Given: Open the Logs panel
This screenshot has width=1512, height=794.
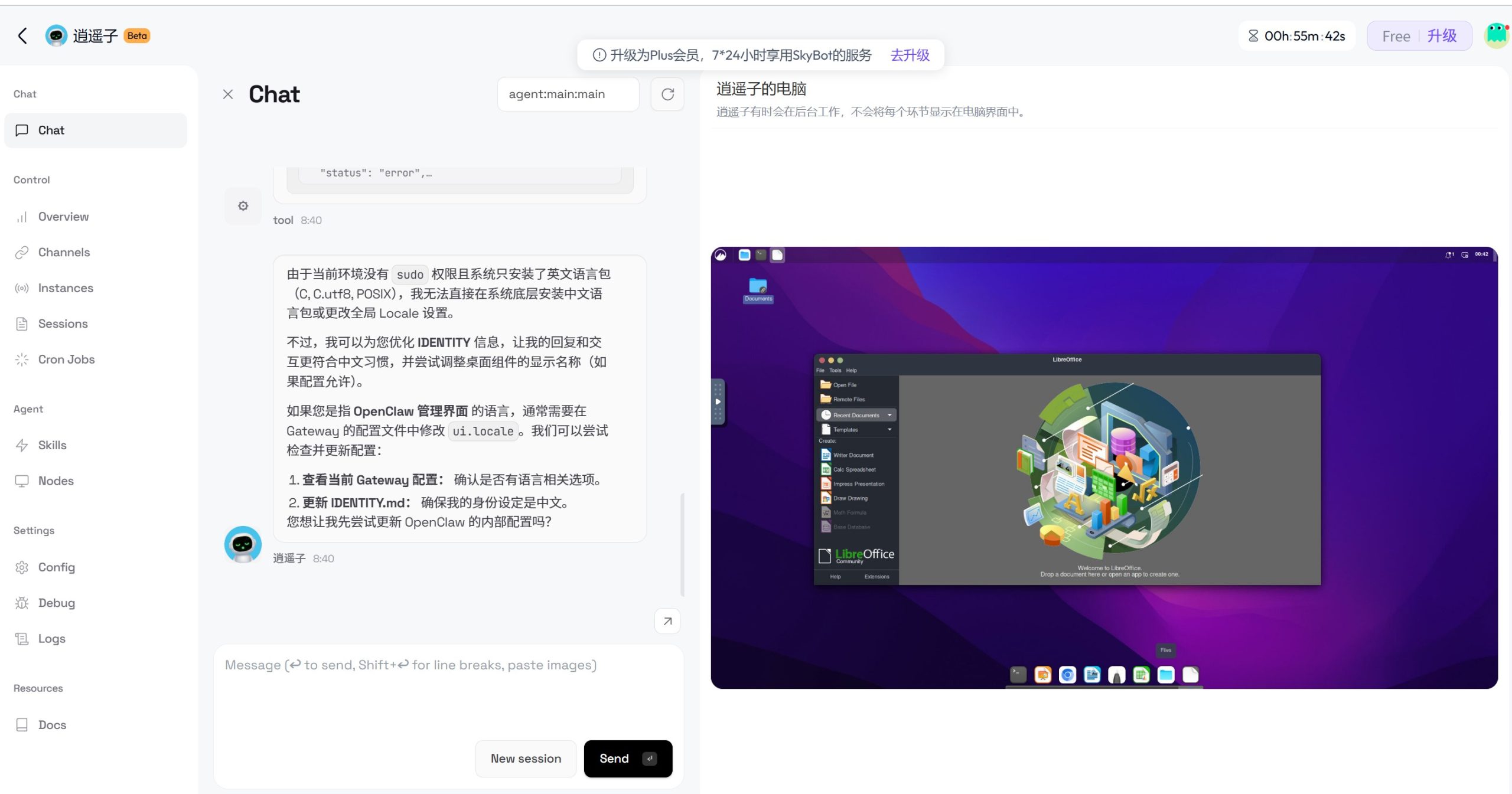Looking at the screenshot, I should click(51, 638).
